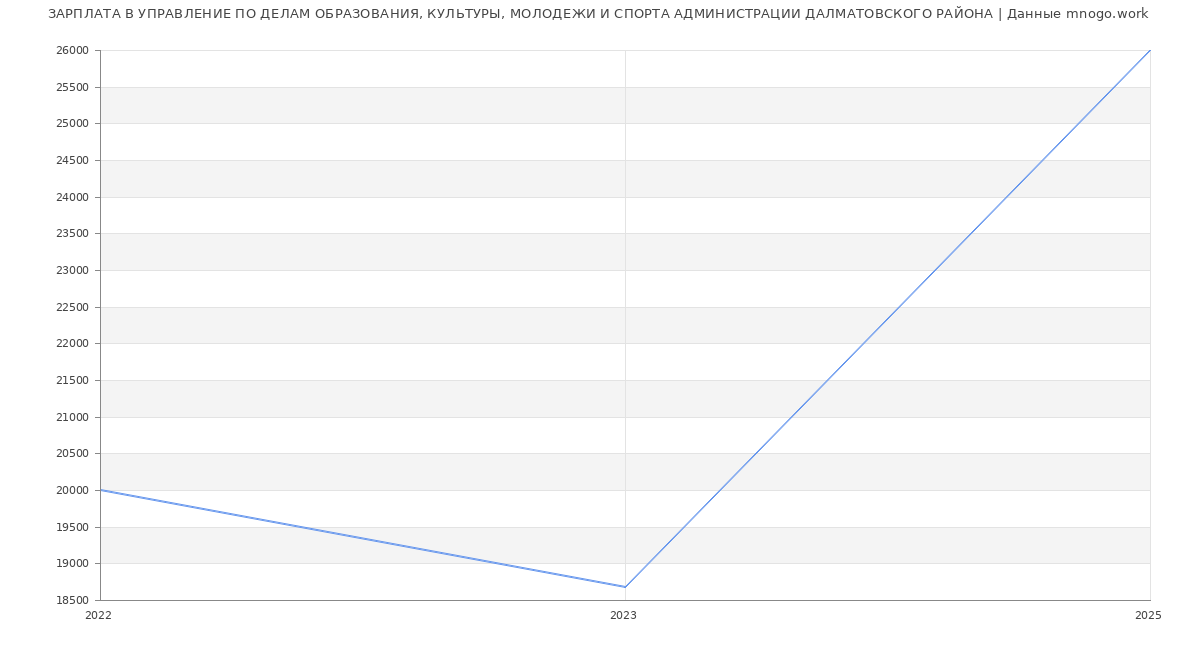
Task: Click the chart title text
Action: point(598,14)
